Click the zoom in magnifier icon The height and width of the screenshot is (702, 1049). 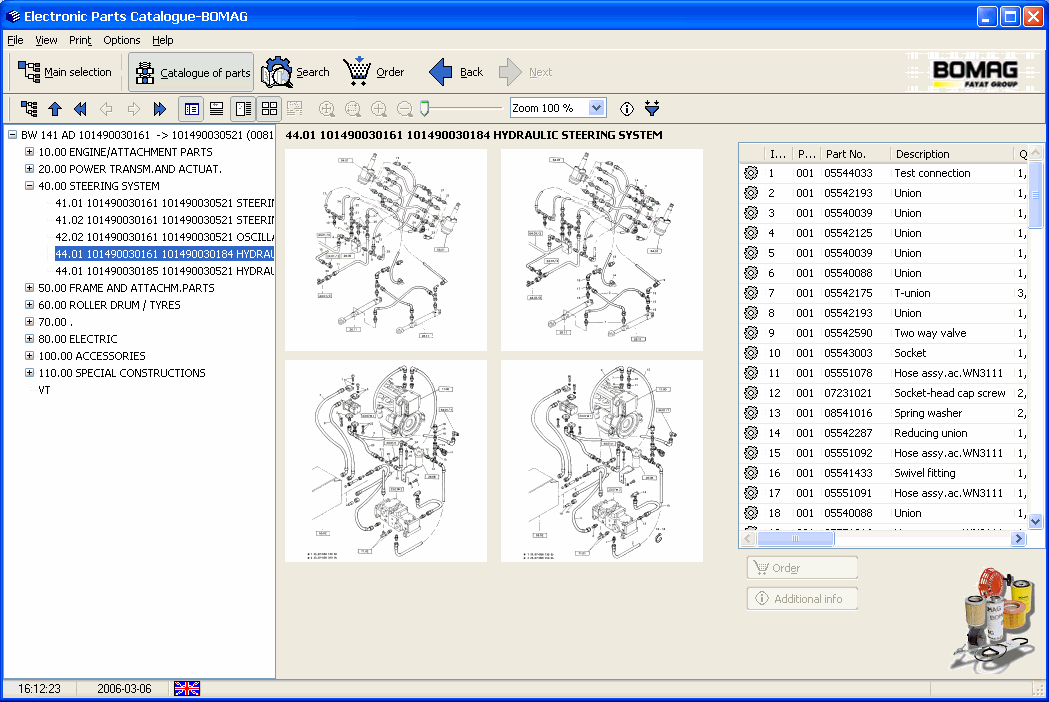point(379,108)
